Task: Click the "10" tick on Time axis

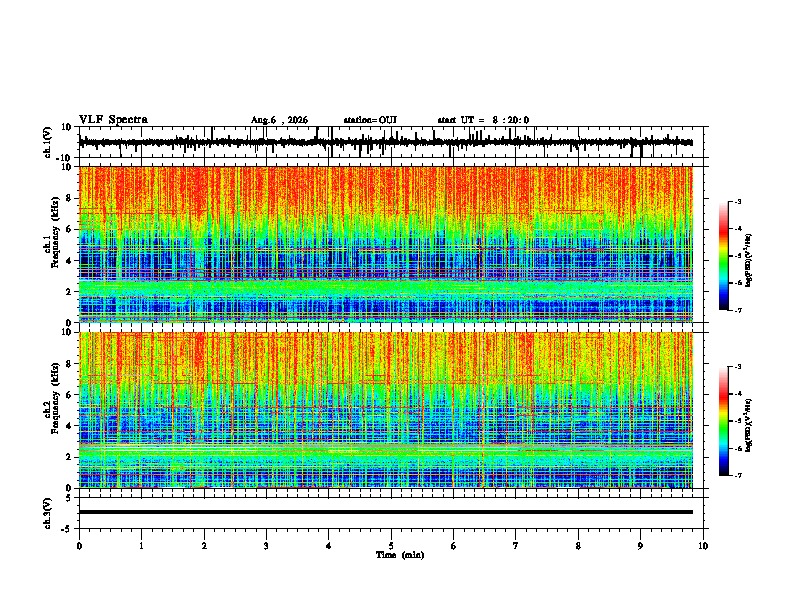Action: coord(703,546)
